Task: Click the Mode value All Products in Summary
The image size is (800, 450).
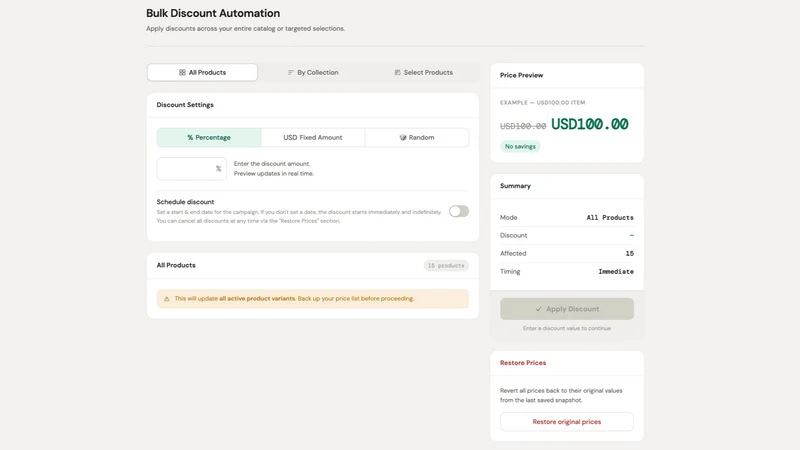Action: (610, 217)
